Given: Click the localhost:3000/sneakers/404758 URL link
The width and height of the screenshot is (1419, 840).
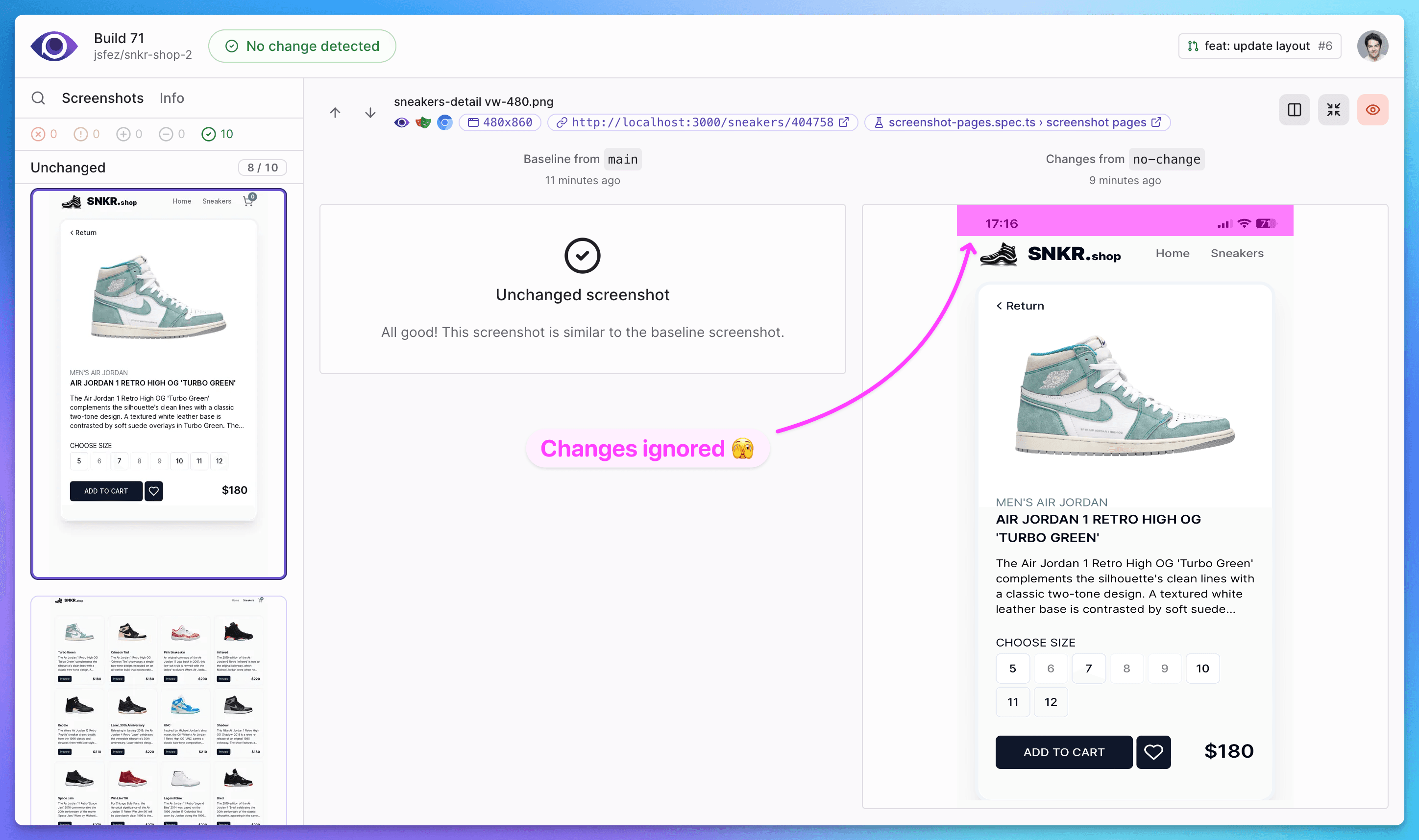Looking at the screenshot, I should tap(702, 122).
